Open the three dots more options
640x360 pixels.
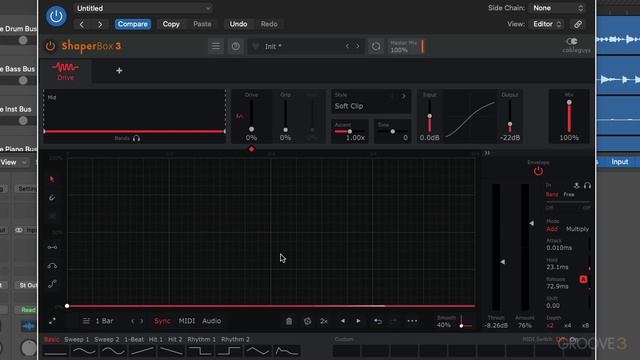(x=412, y=321)
